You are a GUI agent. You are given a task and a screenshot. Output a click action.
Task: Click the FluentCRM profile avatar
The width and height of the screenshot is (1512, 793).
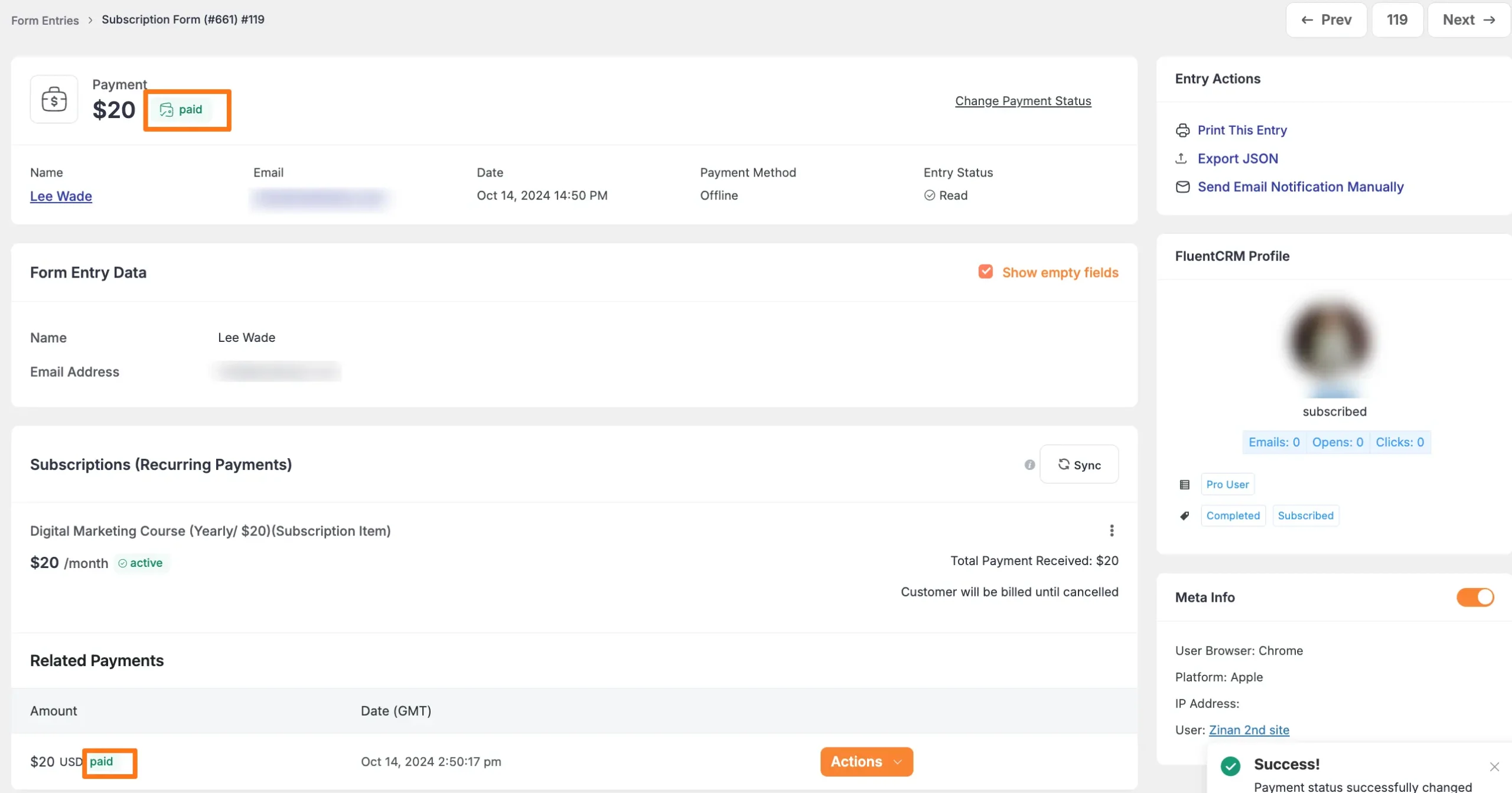point(1333,344)
